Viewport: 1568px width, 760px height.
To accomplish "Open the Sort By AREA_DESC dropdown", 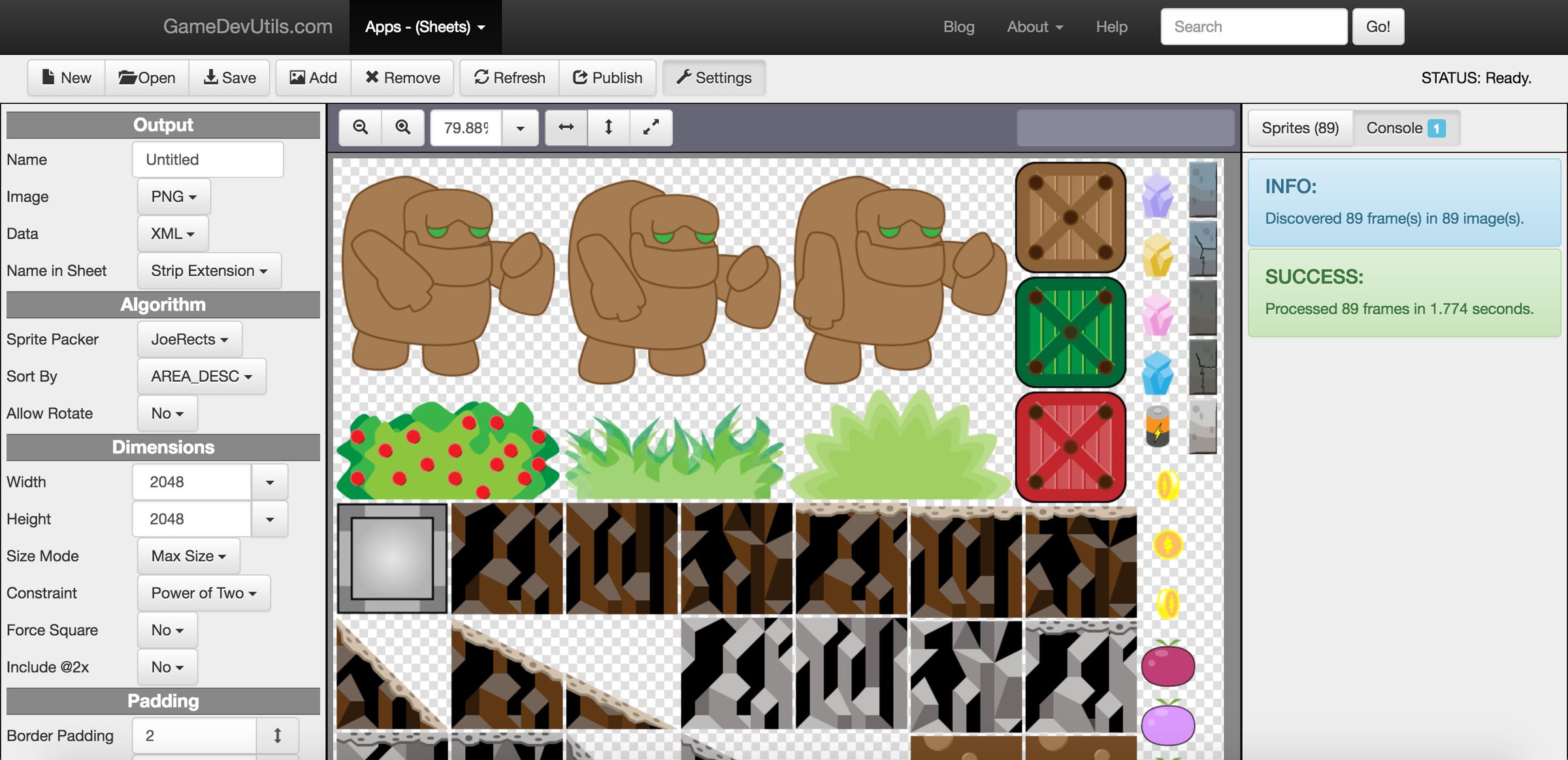I will click(201, 377).
